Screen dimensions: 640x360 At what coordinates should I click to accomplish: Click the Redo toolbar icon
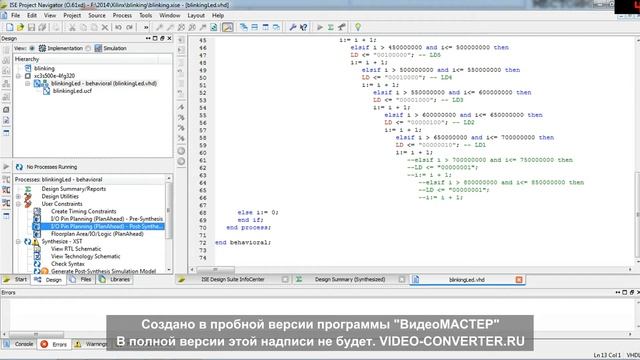pos(129,27)
